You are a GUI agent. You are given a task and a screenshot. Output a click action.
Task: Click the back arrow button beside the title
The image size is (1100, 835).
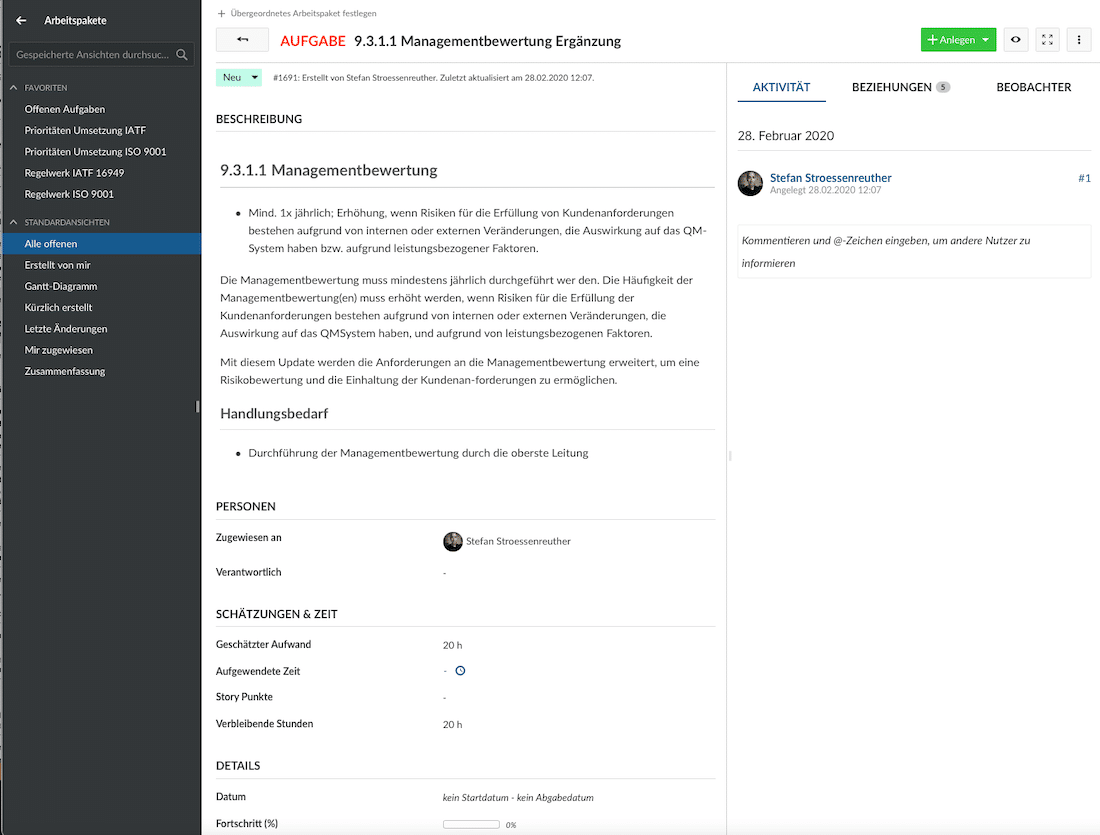pos(241,40)
